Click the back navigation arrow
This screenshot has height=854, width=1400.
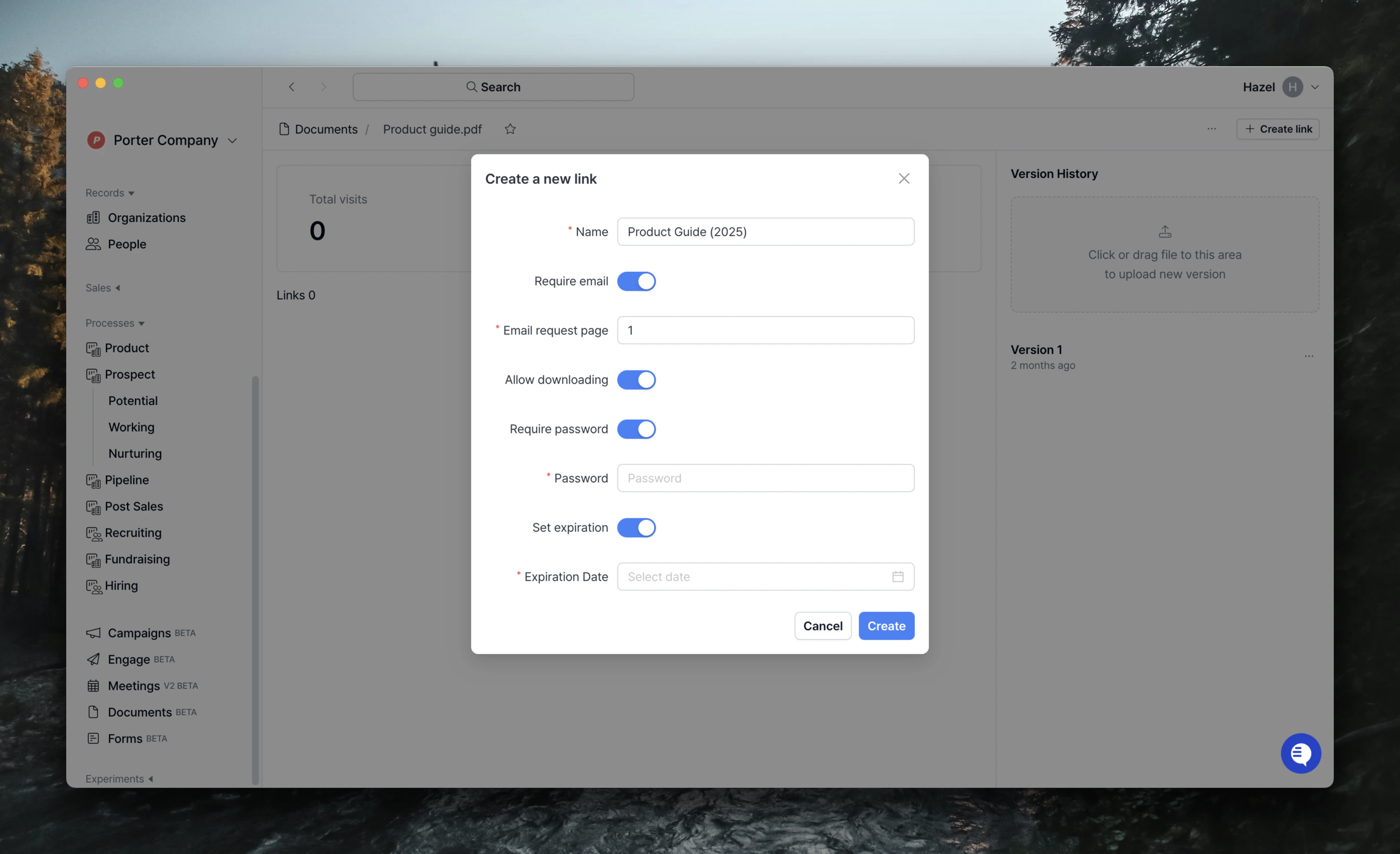(291, 87)
